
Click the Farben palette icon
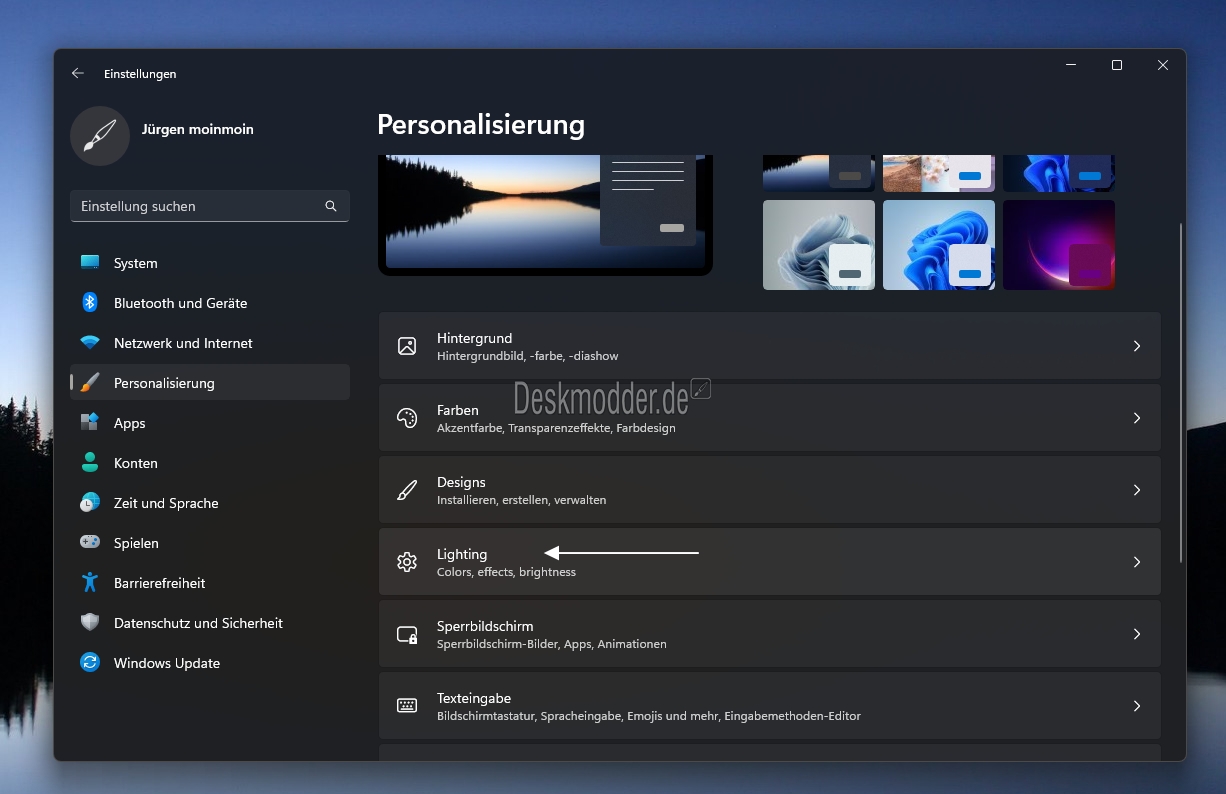tap(407, 418)
